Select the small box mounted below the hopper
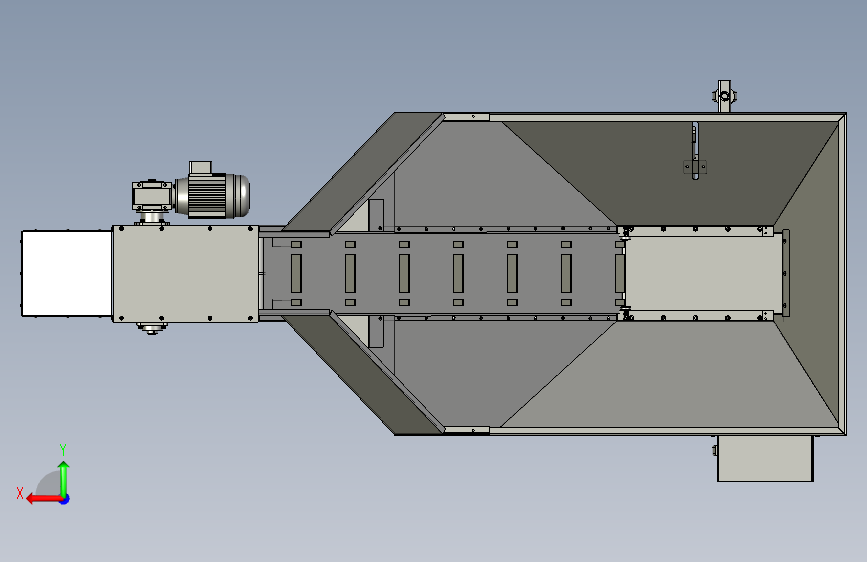The width and height of the screenshot is (867, 562). point(765,459)
